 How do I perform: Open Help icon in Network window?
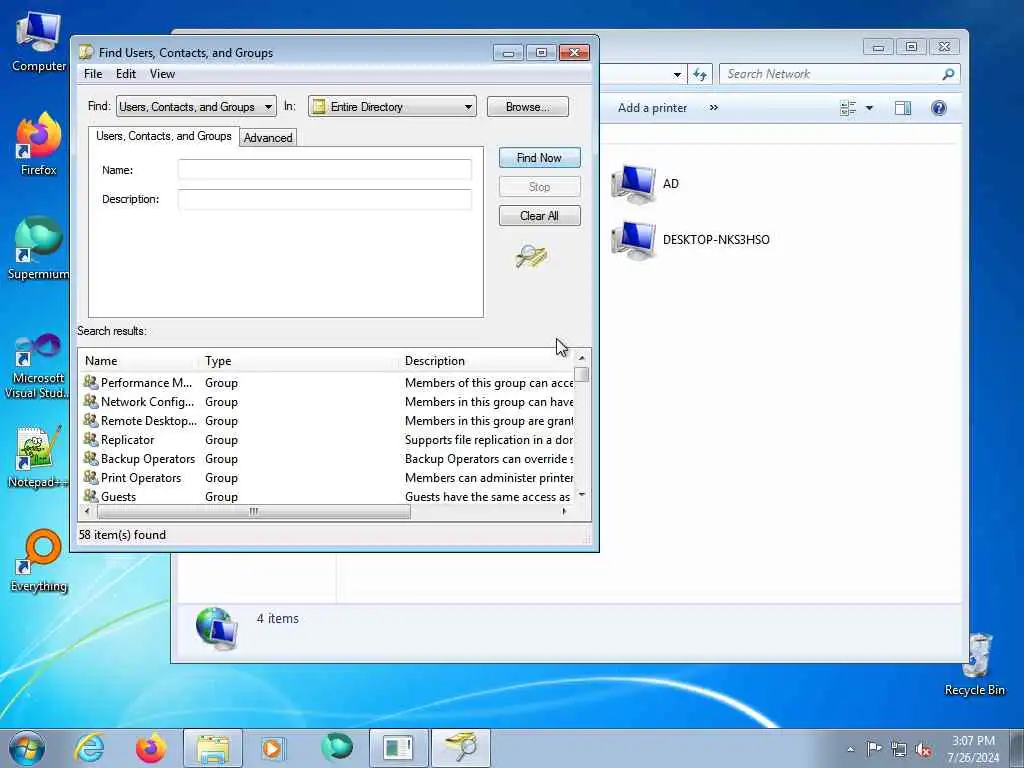coord(938,108)
